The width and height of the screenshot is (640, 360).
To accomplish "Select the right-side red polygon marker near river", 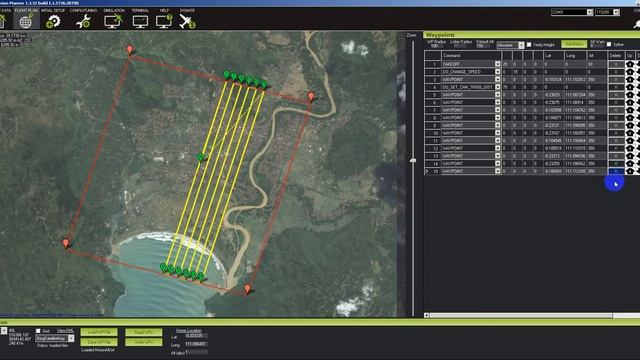I will pyautogui.click(x=311, y=96).
